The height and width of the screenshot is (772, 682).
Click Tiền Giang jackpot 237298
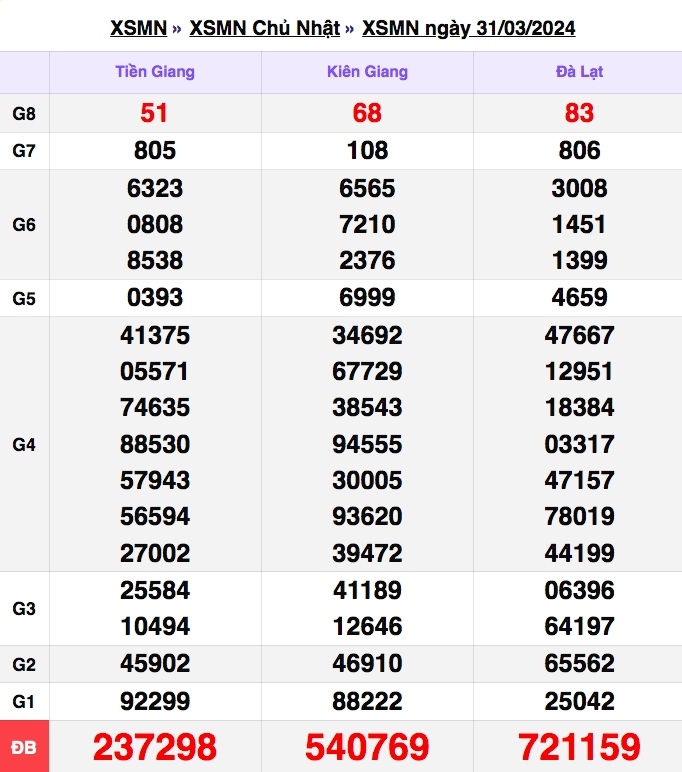[x=155, y=747]
